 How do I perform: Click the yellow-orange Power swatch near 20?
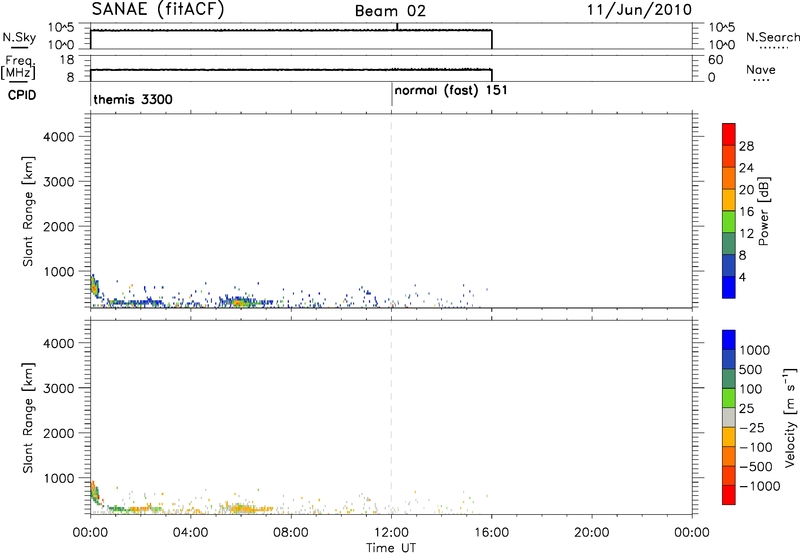(729, 199)
